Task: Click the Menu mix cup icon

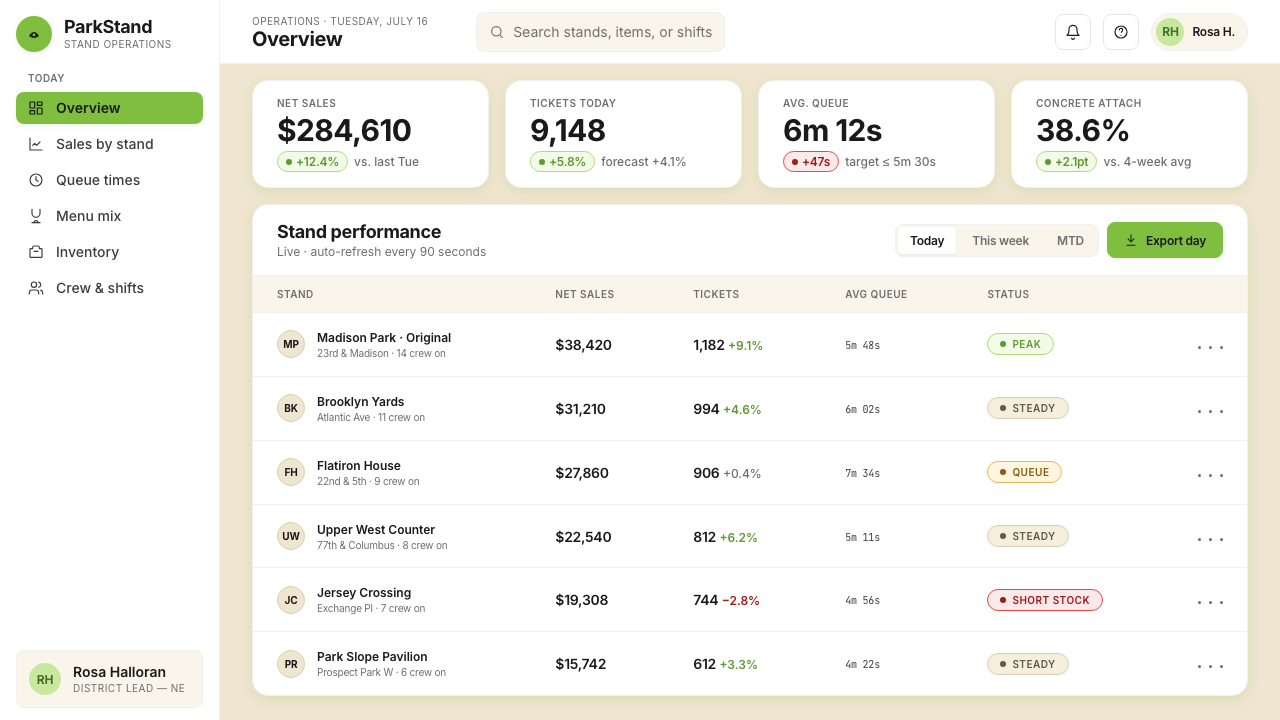Action: (36, 216)
